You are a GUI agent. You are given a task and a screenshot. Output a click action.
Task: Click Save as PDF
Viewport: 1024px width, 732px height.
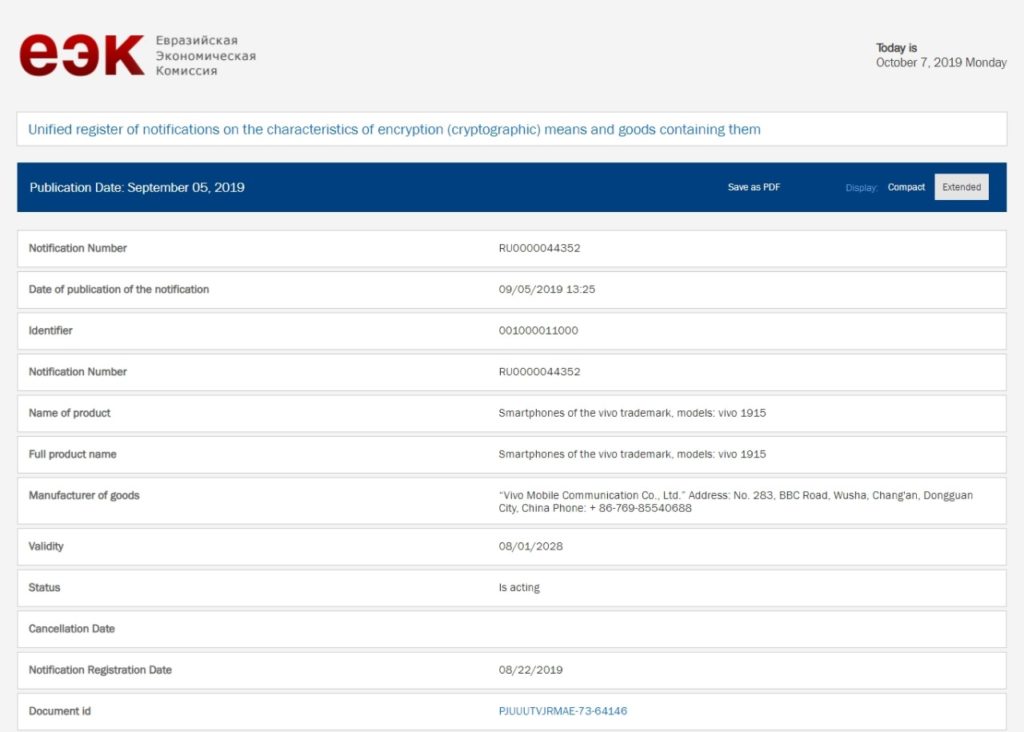754,187
